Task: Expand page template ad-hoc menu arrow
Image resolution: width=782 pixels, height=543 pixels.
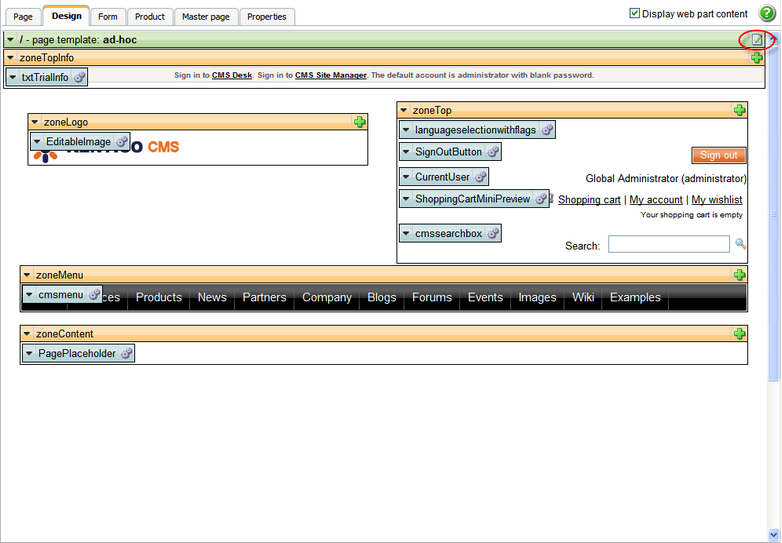Action: 10,39
